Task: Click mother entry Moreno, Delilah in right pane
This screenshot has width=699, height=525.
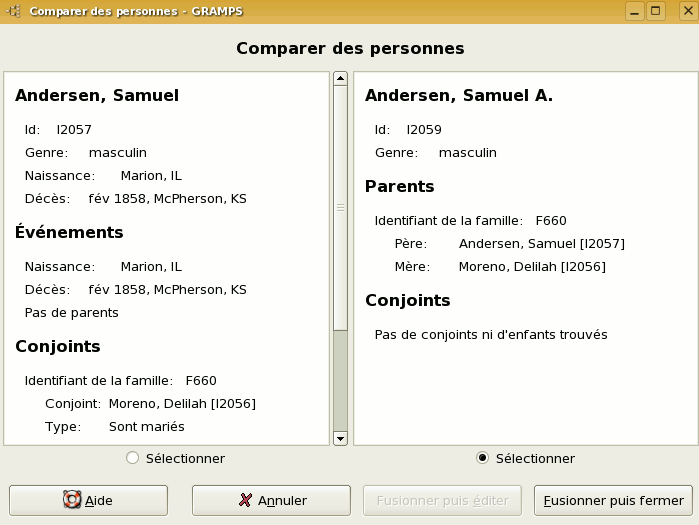Action: (531, 266)
